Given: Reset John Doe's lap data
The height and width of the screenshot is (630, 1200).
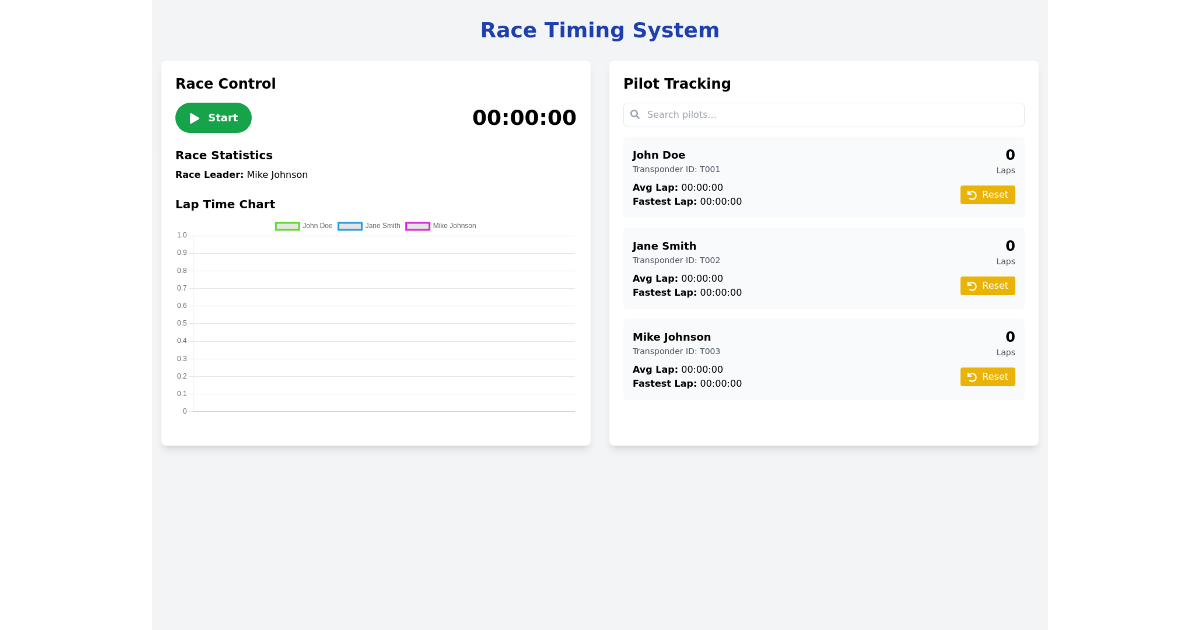Looking at the screenshot, I should click(987, 194).
